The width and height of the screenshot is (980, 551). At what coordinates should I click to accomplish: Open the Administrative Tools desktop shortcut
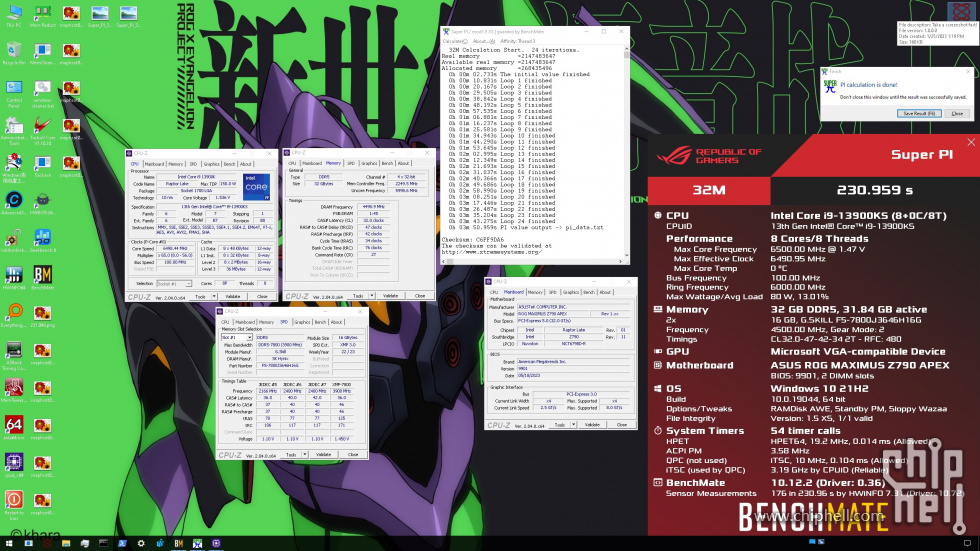(x=14, y=130)
